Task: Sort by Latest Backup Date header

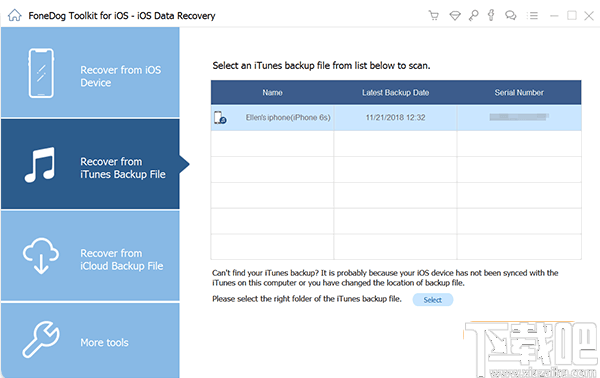Action: tap(395, 93)
